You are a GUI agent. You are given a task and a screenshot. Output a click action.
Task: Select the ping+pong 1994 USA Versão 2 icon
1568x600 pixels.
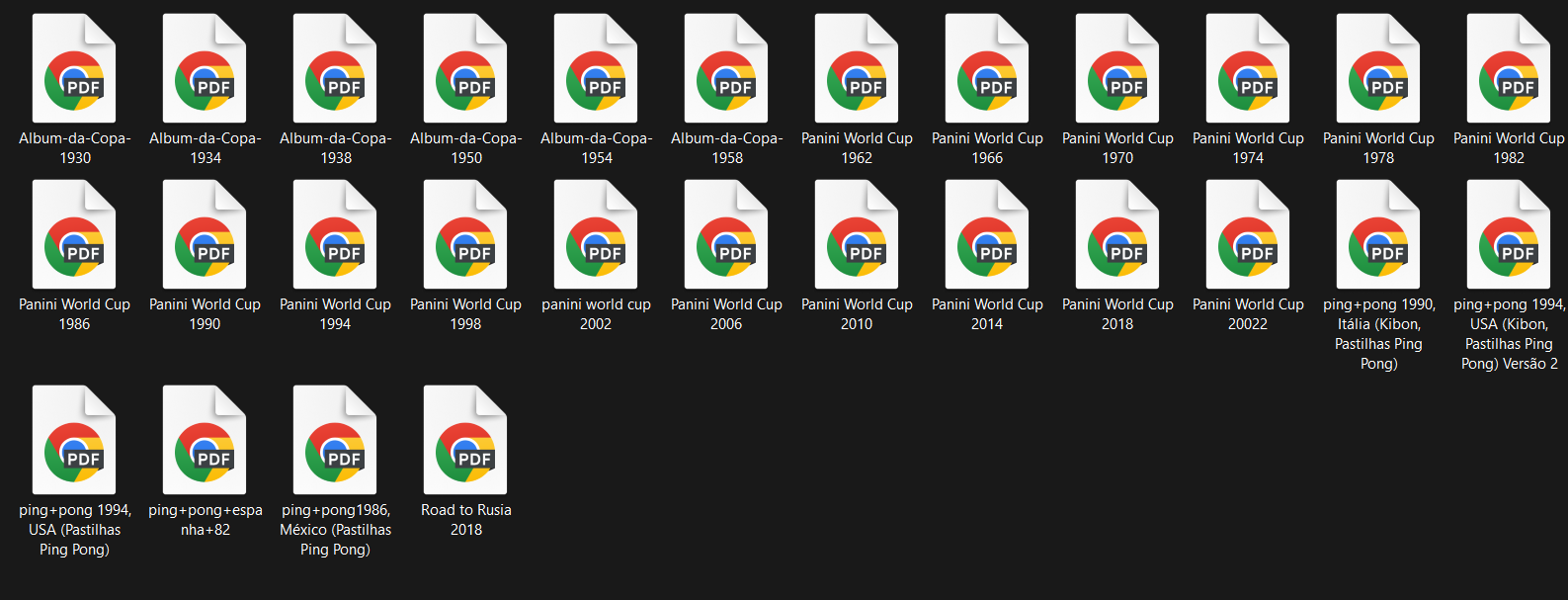[x=1509, y=234]
